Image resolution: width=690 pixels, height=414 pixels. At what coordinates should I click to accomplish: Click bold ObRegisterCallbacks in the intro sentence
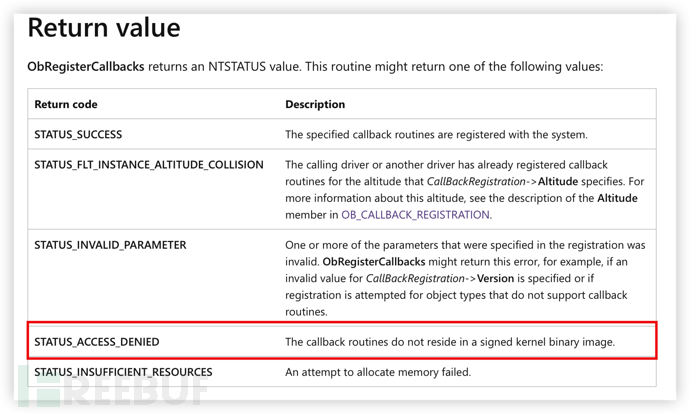point(86,67)
